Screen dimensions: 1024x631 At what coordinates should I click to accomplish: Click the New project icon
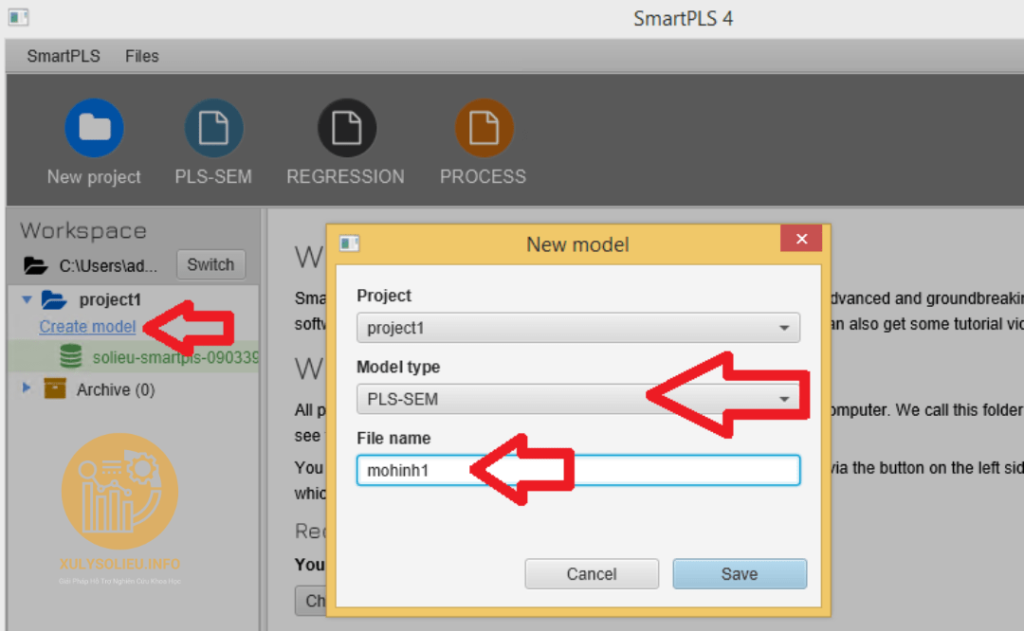click(94, 128)
